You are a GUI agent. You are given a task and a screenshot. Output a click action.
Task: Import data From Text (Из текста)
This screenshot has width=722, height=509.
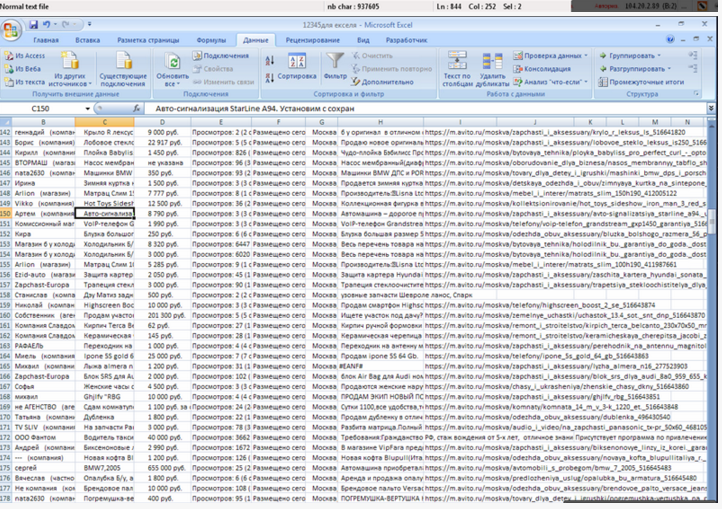click(x=25, y=82)
